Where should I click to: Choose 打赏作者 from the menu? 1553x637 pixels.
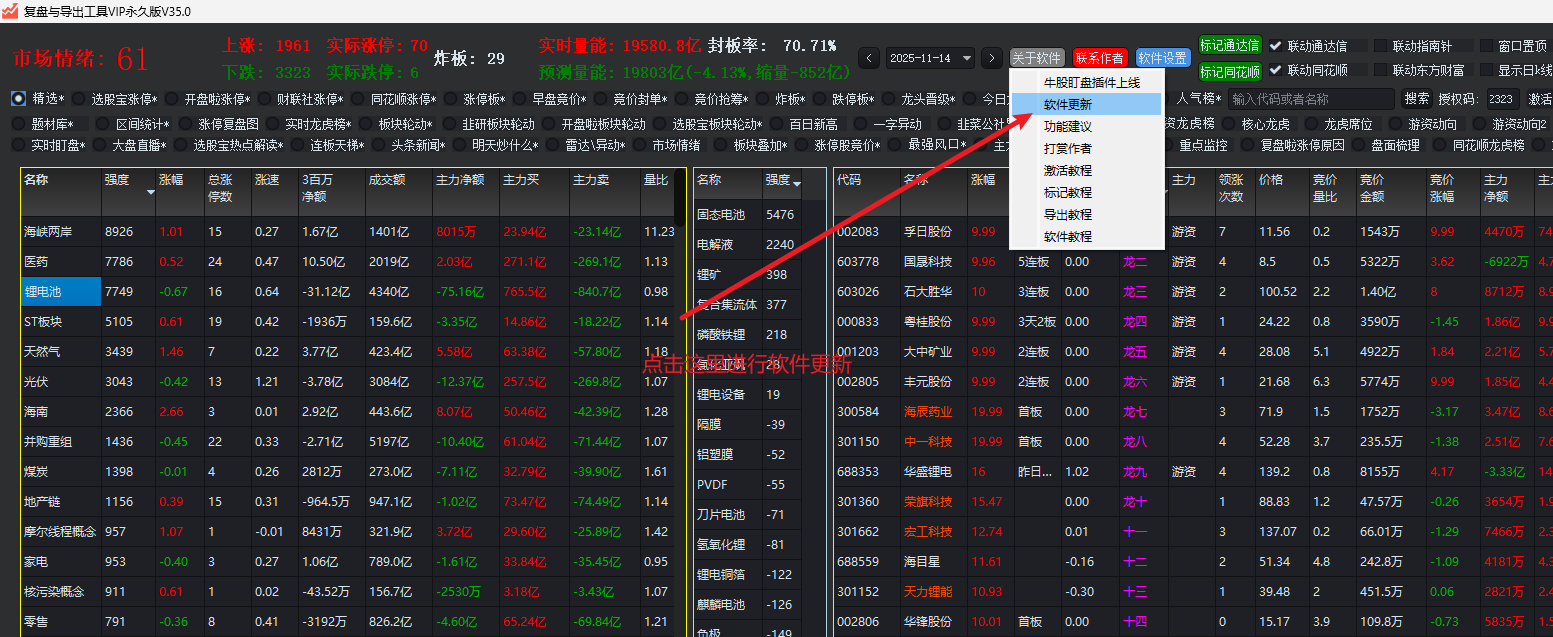[1088, 148]
